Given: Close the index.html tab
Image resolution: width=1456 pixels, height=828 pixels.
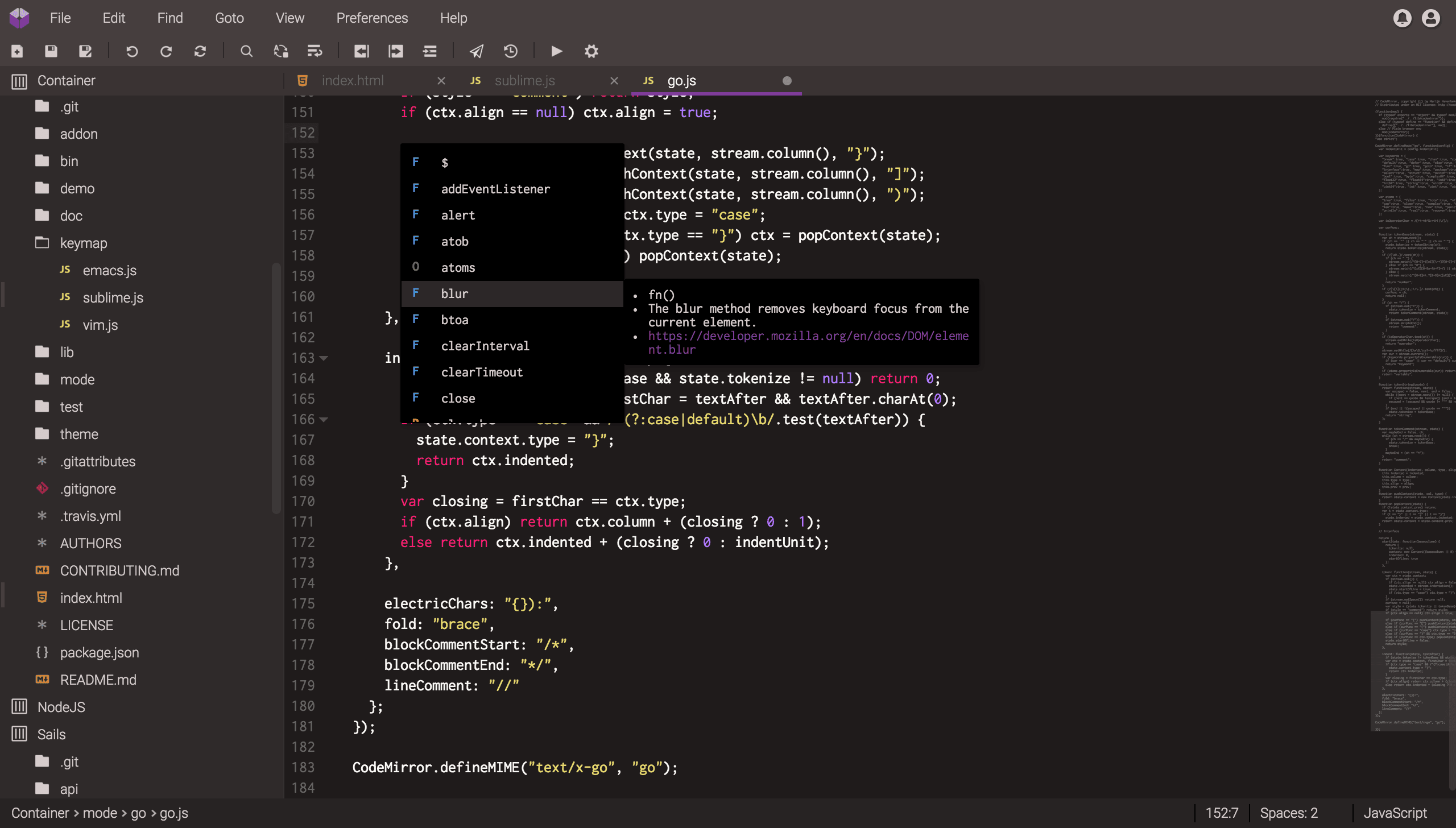Looking at the screenshot, I should (441, 81).
